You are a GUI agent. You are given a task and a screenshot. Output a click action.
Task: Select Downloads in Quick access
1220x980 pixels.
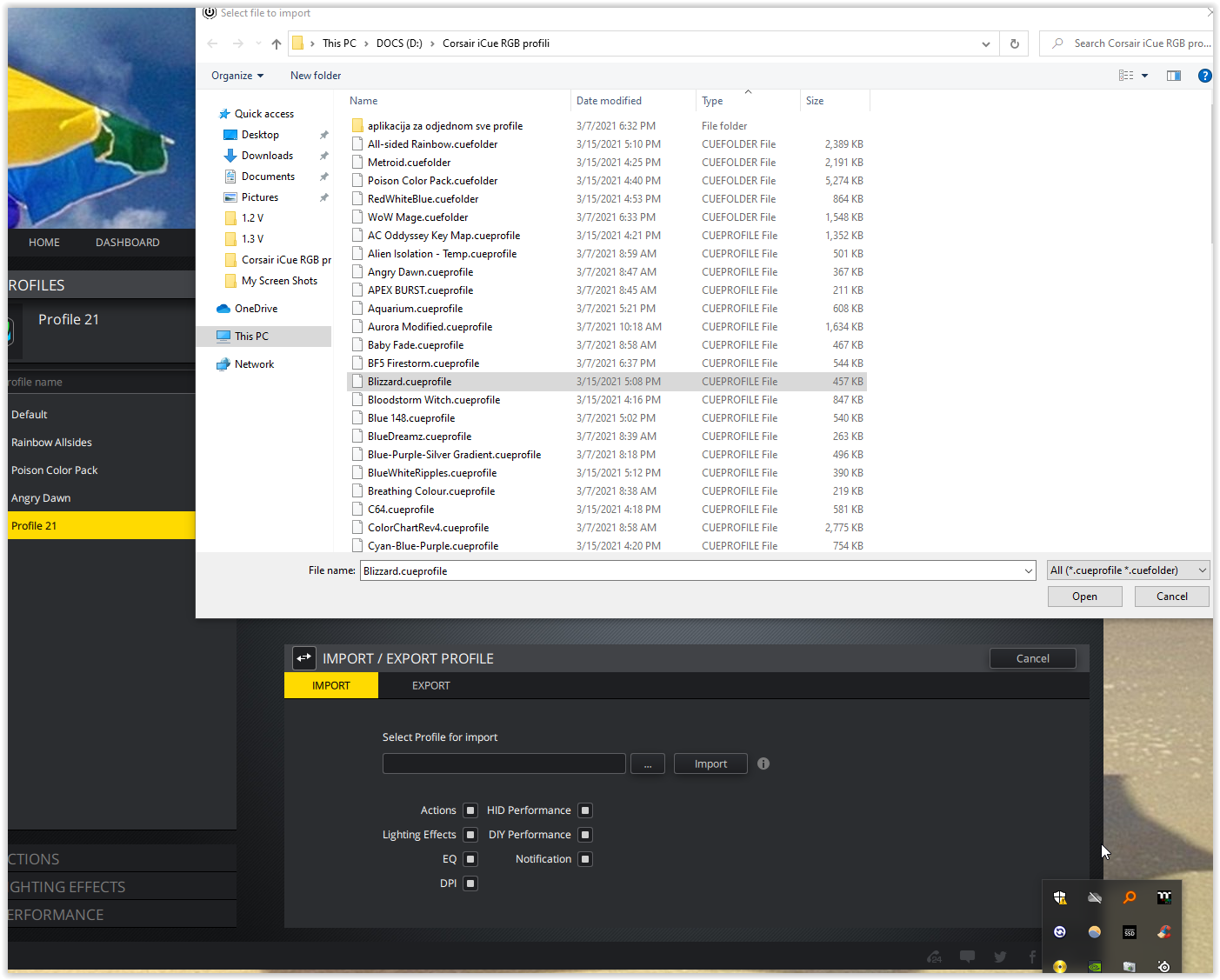point(267,156)
